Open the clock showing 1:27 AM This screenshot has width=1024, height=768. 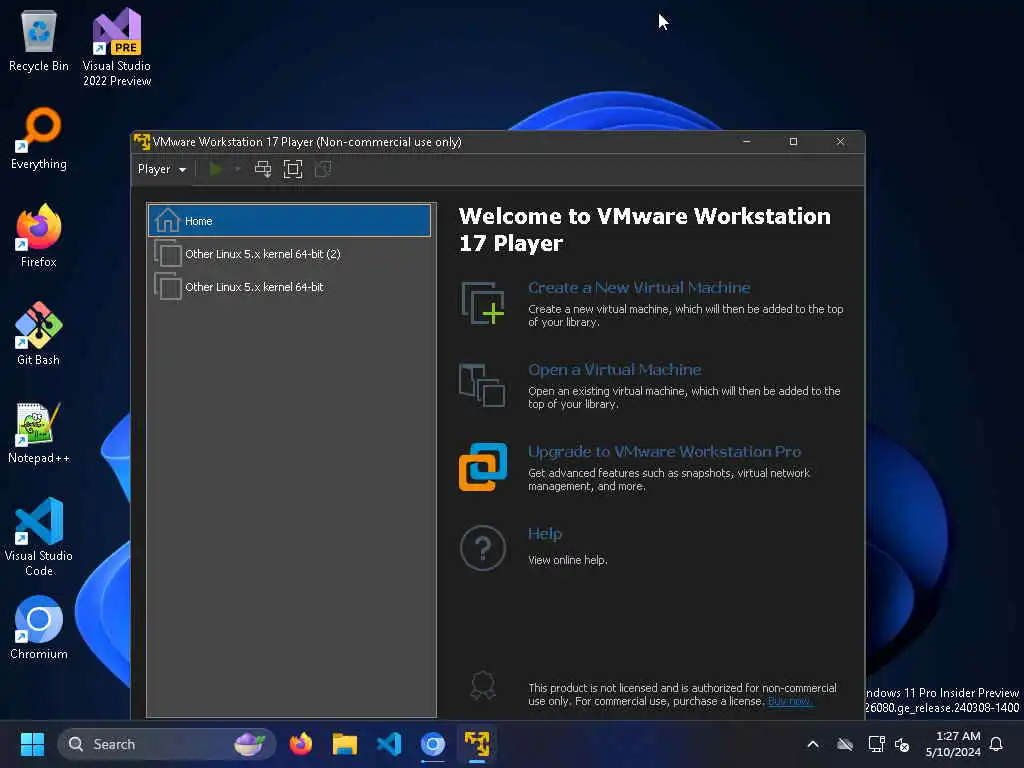click(x=953, y=744)
